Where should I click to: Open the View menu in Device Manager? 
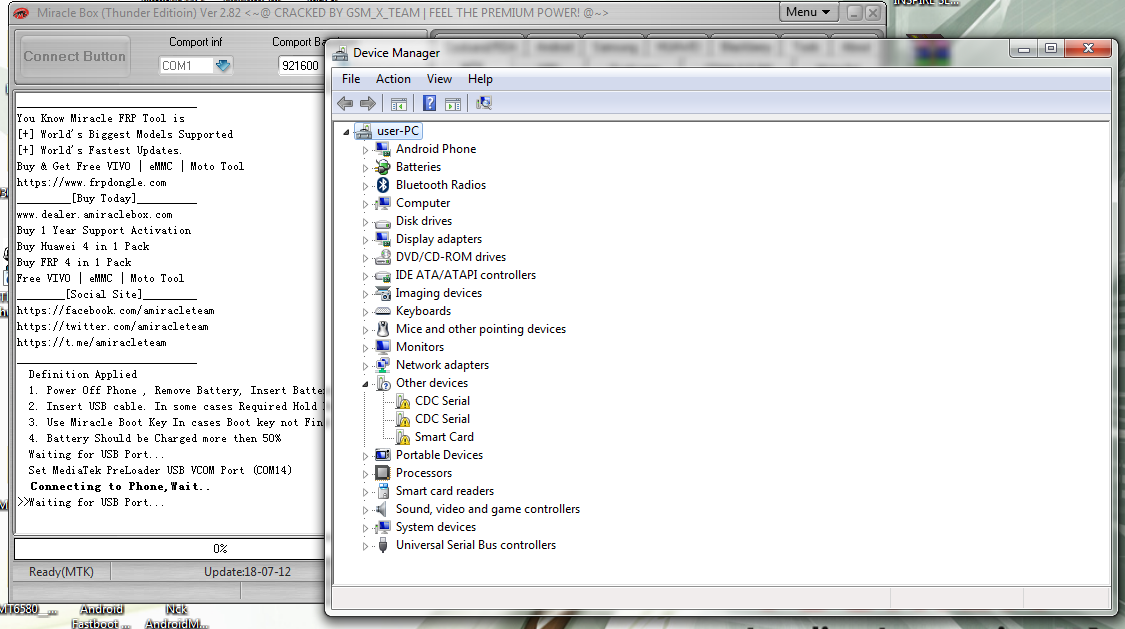tap(439, 79)
